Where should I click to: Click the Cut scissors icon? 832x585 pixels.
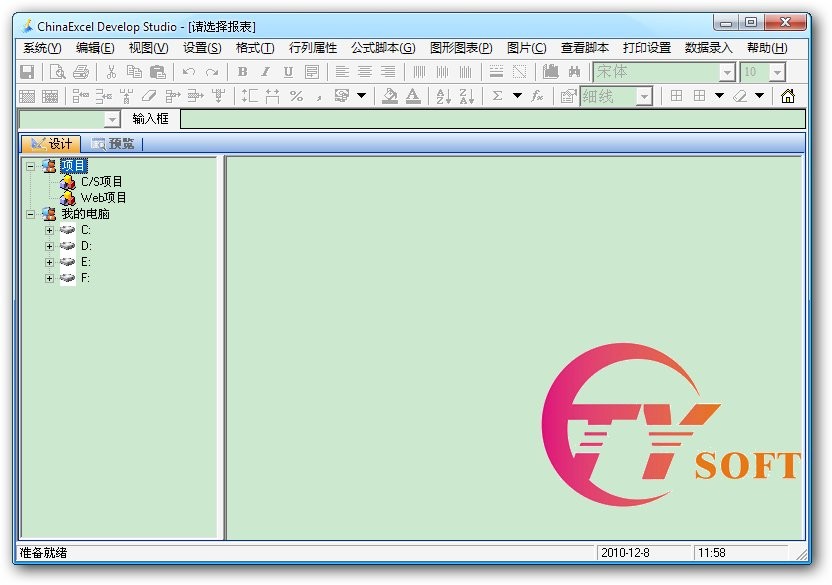point(111,72)
